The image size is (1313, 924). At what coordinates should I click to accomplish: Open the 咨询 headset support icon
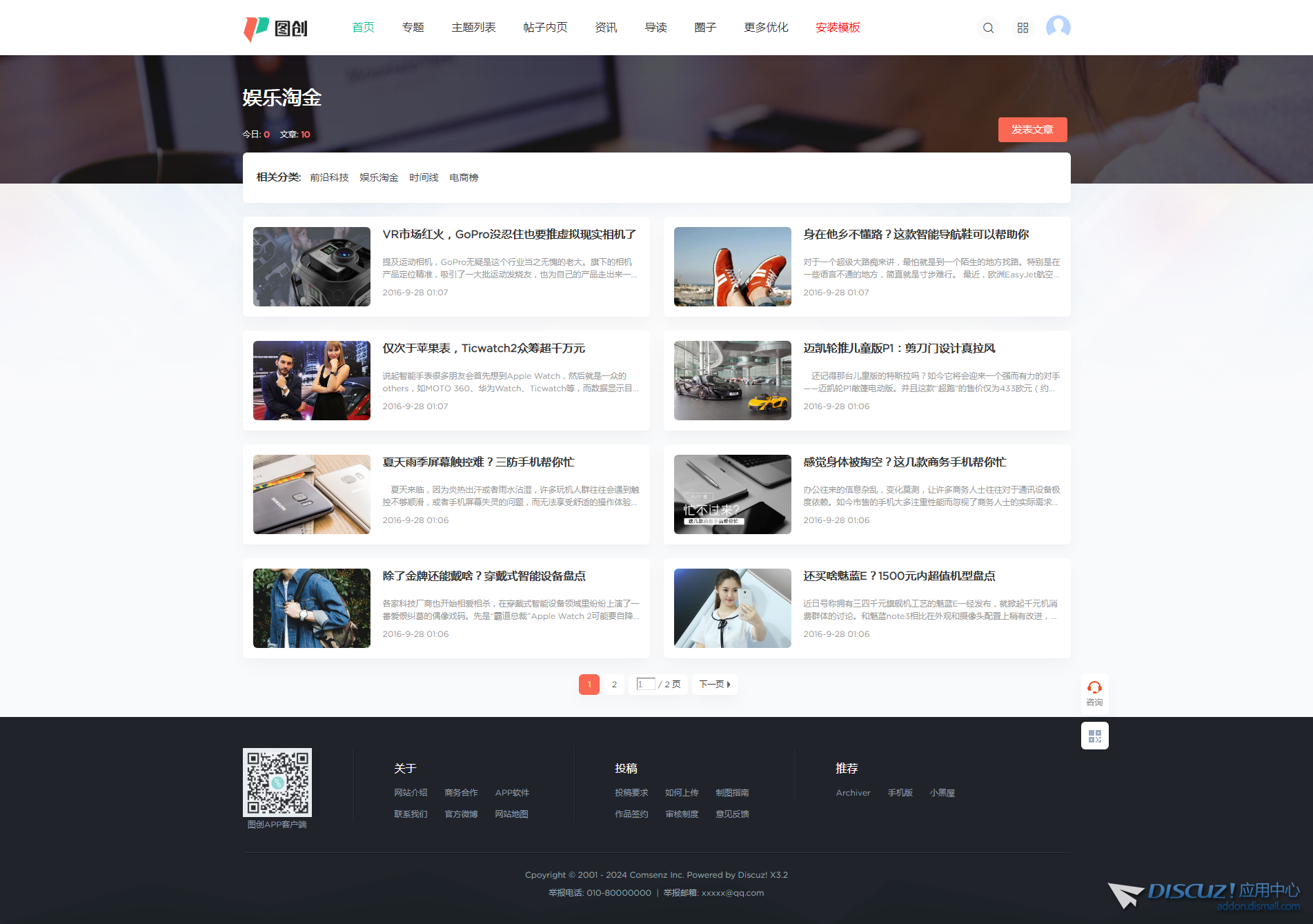(x=1094, y=692)
